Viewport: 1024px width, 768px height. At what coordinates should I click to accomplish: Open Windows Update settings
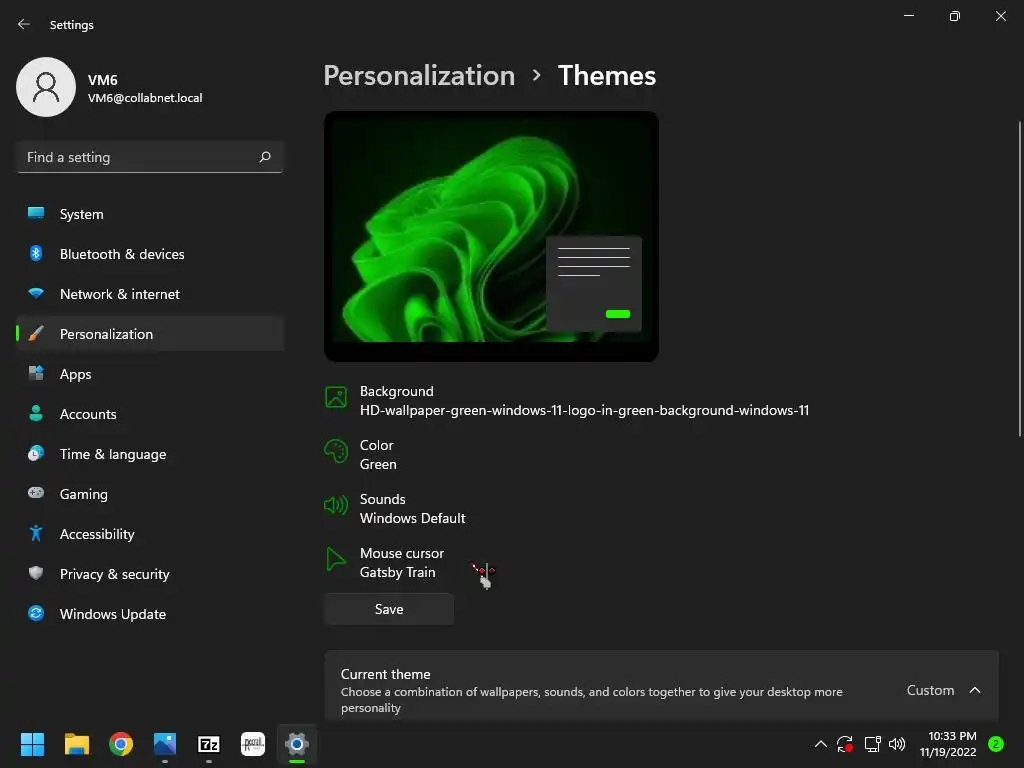(x=150, y=614)
